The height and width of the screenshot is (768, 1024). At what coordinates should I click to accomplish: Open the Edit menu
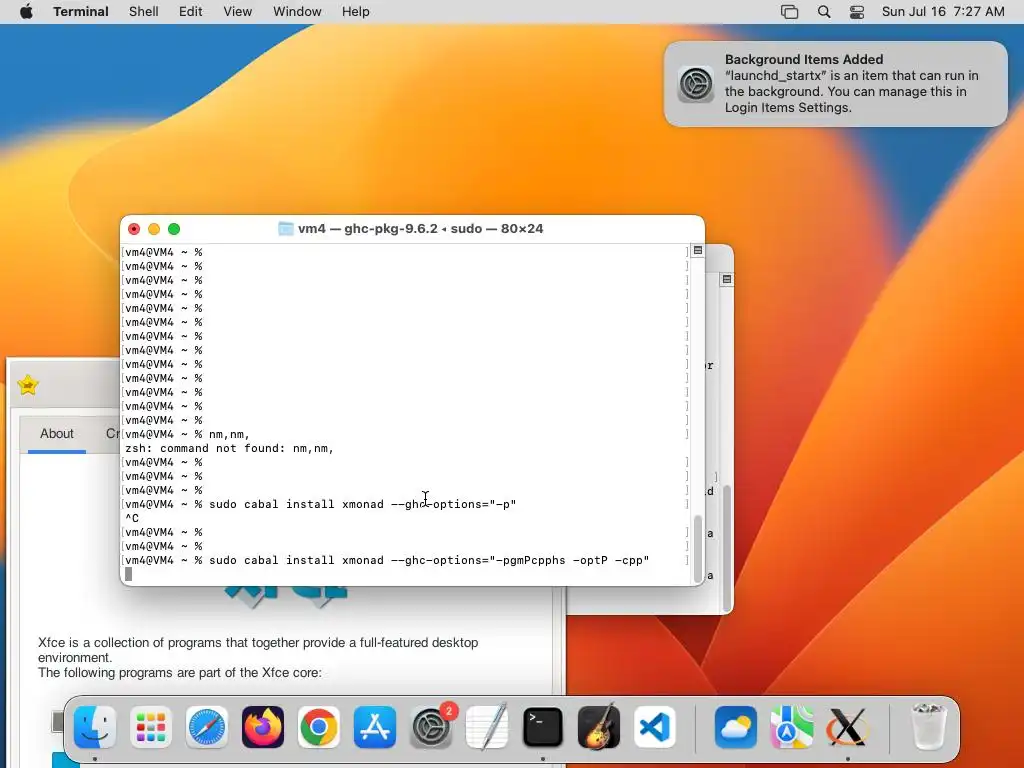pos(191,12)
